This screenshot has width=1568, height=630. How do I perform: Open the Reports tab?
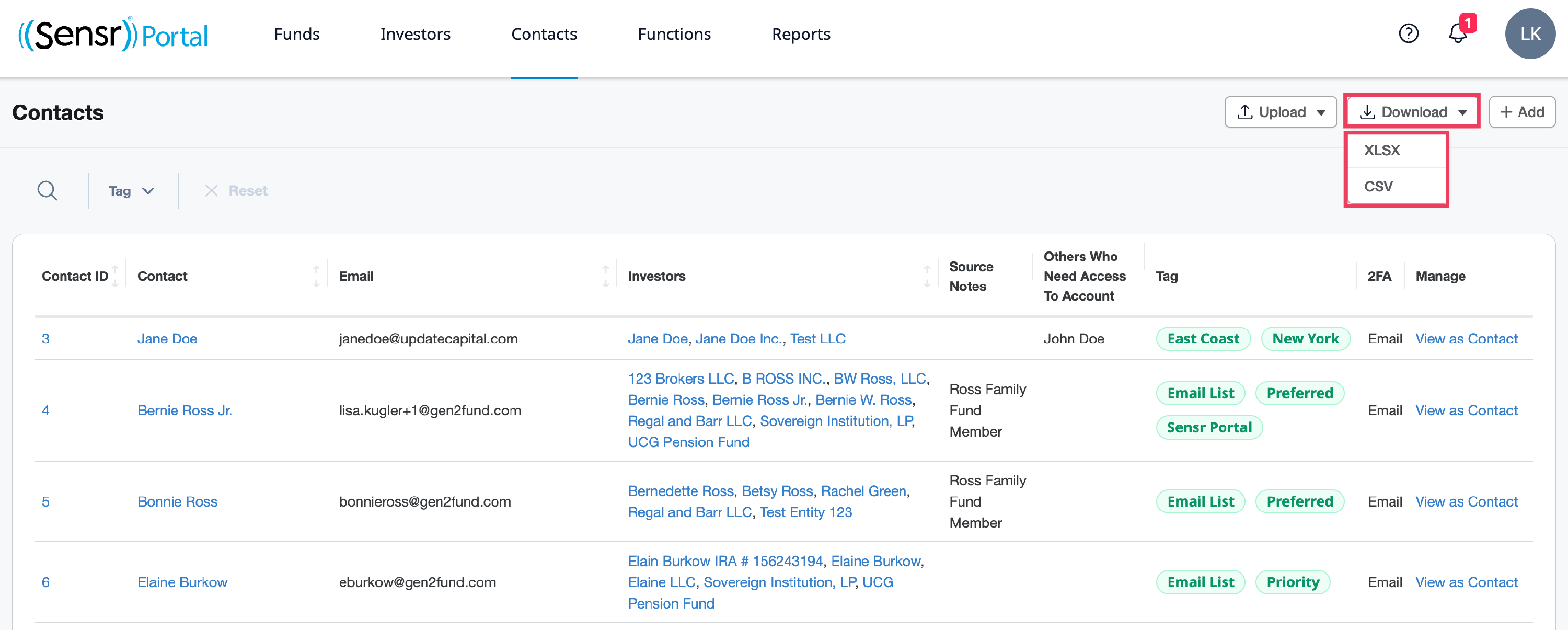800,34
